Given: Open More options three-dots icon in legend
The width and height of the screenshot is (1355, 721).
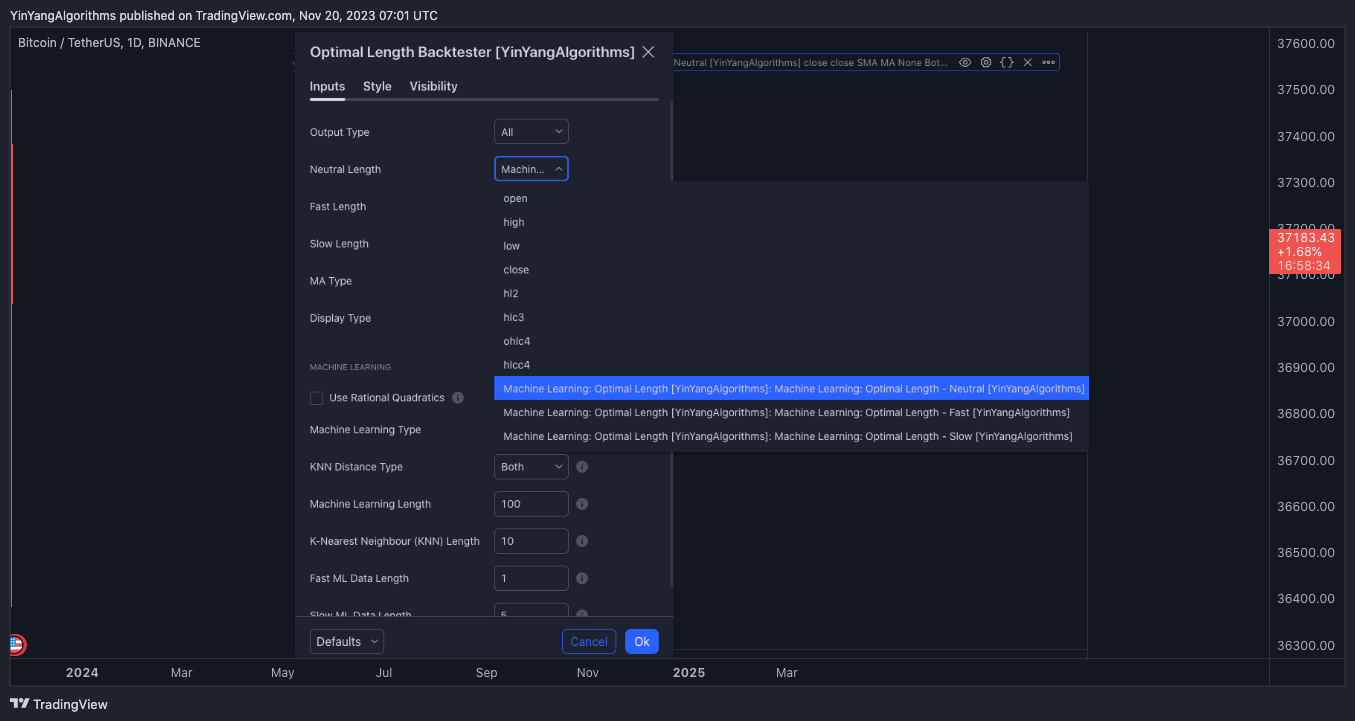Looking at the screenshot, I should pyautogui.click(x=1048, y=62).
